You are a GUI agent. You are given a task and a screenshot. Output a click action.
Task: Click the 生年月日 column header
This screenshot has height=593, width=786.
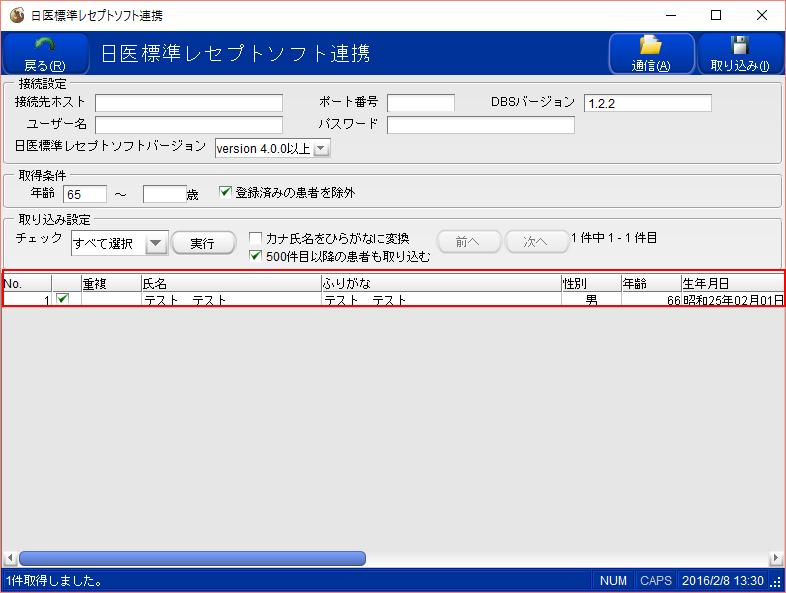732,284
